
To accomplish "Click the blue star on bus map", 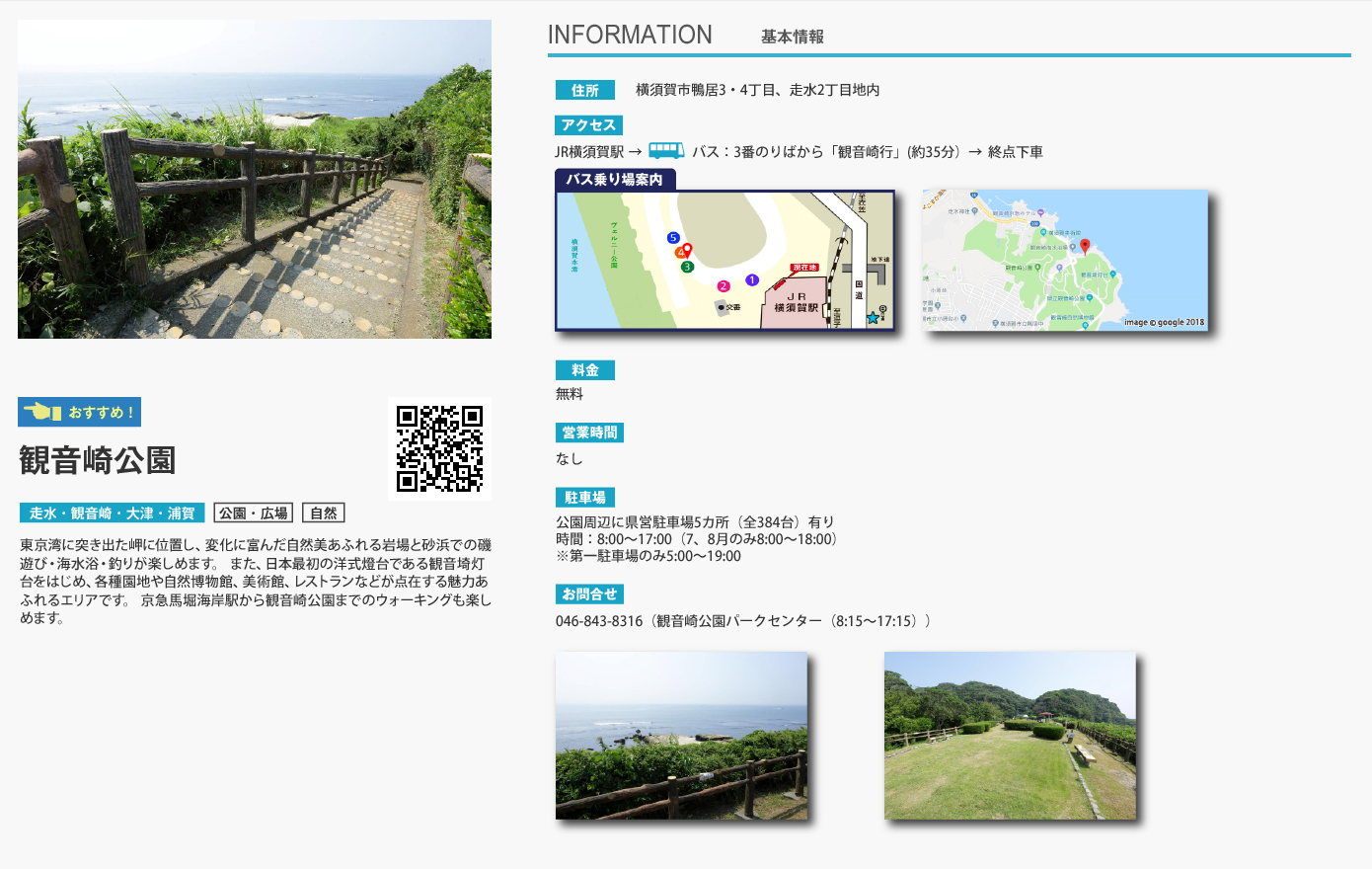I will [873, 318].
